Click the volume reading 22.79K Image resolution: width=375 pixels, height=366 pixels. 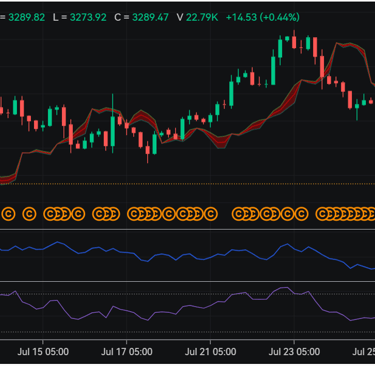pyautogui.click(x=202, y=17)
